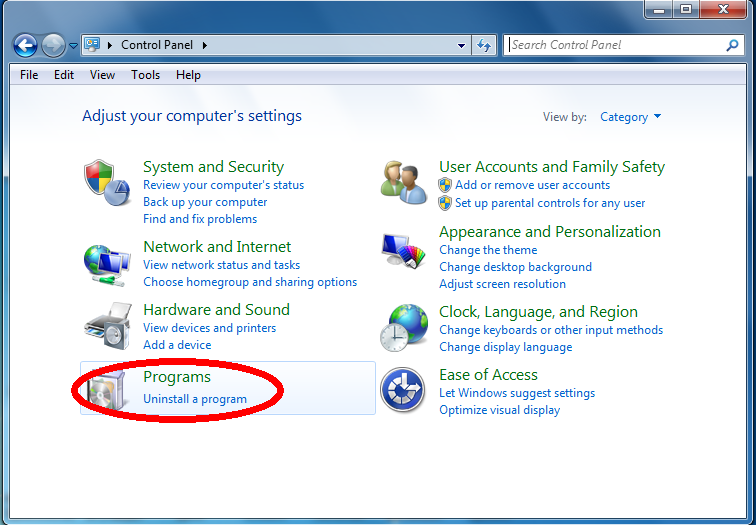Click the System and Security shield icon
Image resolution: width=756 pixels, height=525 pixels.
pos(107,183)
